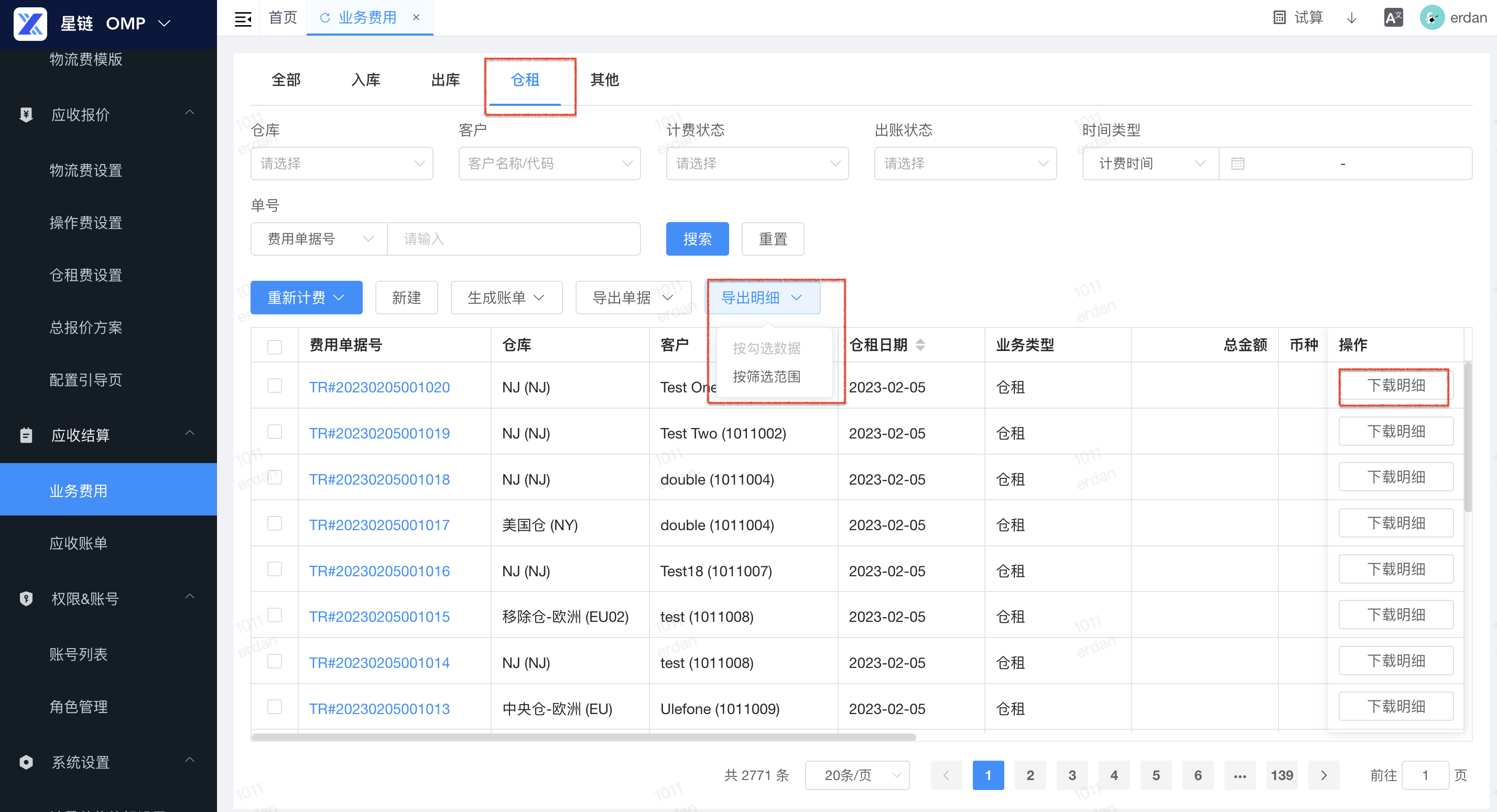Click the 应收结算 clipboard icon in sidebar
This screenshot has width=1497, height=812.
pyautogui.click(x=26, y=435)
